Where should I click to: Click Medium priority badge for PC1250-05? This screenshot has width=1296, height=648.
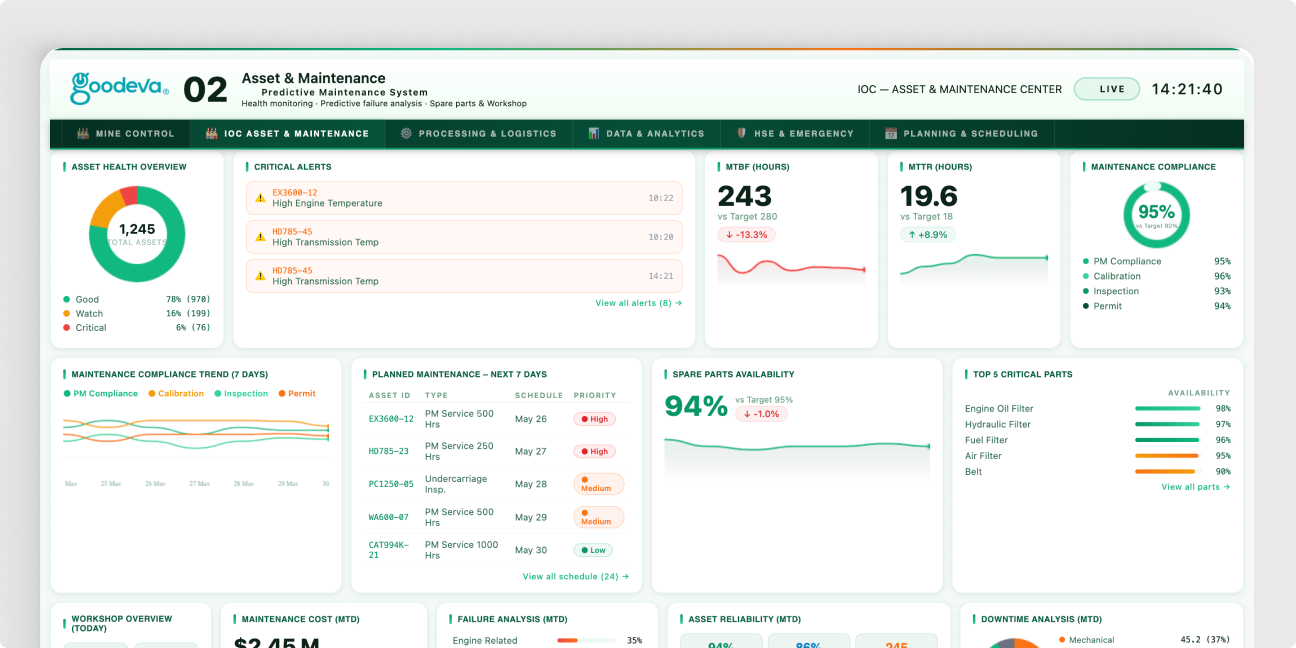coord(598,484)
